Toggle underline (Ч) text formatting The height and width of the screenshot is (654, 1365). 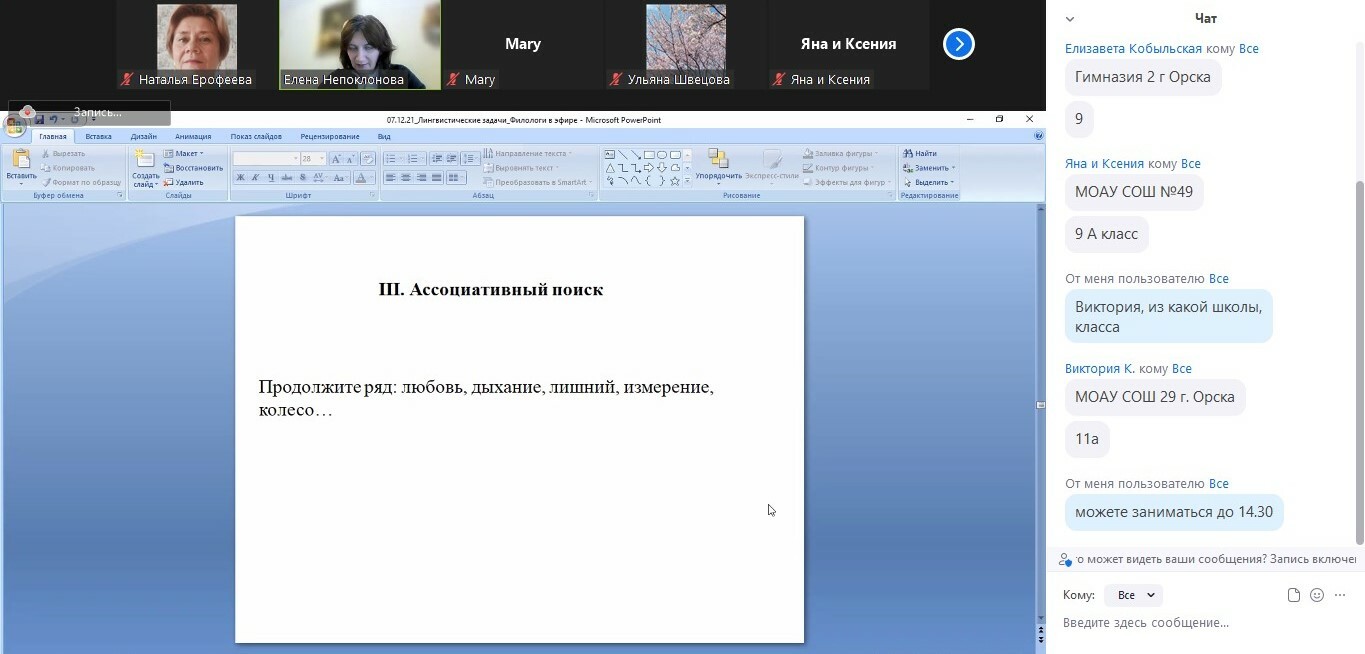[270, 178]
